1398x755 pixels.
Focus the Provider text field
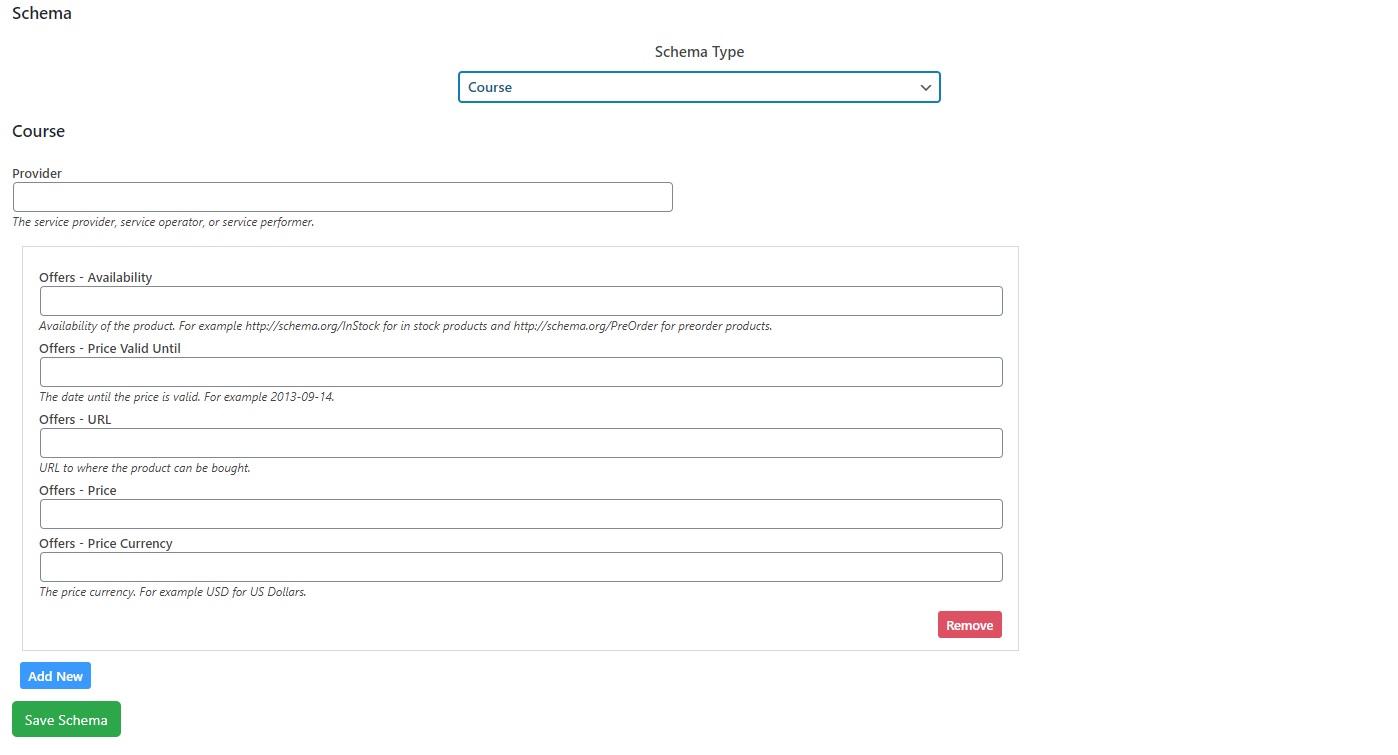click(342, 197)
